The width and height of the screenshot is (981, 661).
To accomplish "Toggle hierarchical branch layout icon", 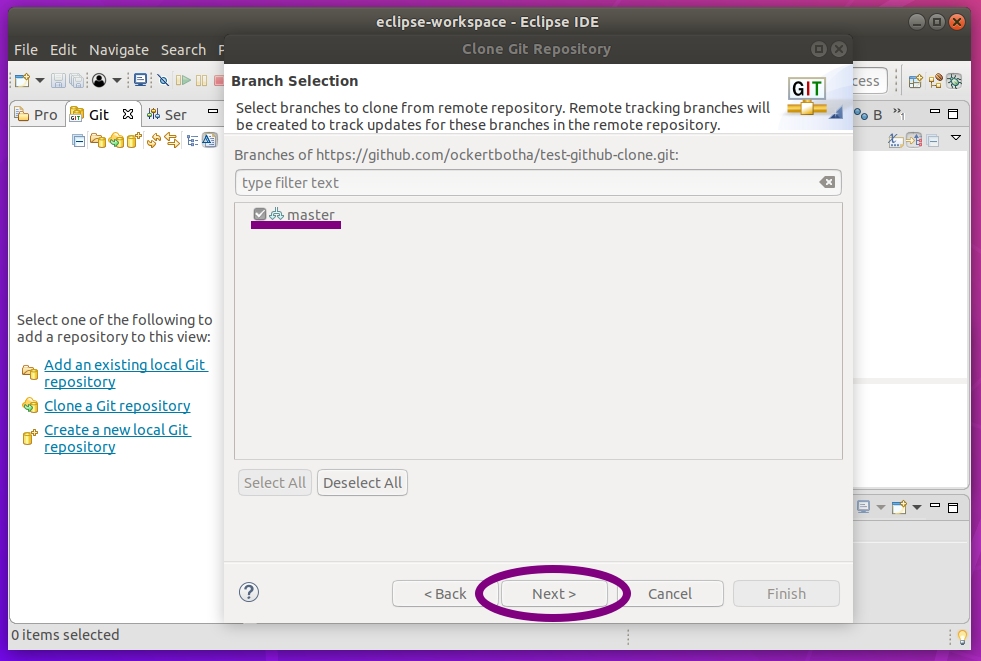I will coord(192,141).
